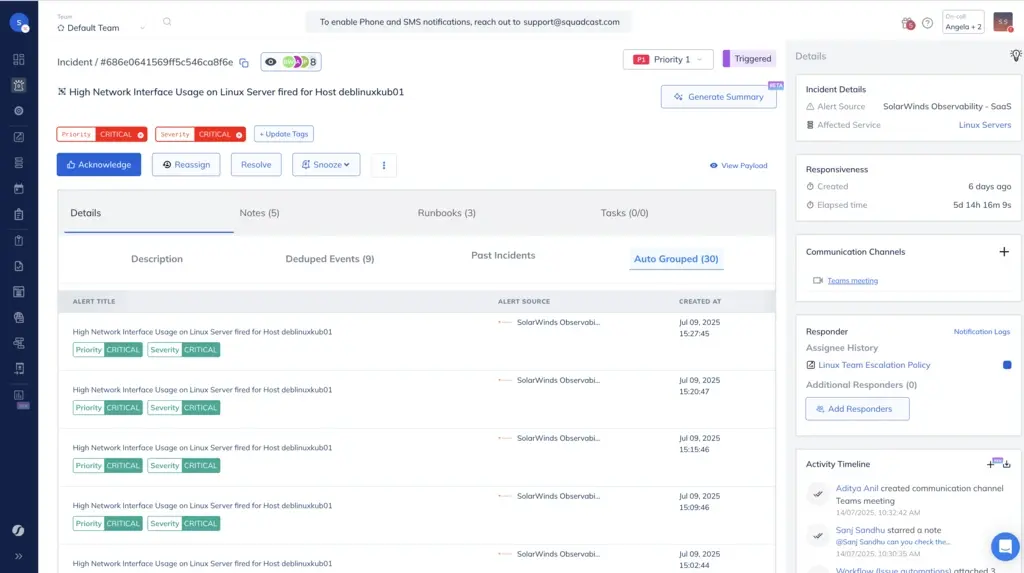Viewport: 1024px width, 573px height.
Task: Open alert row created at 15:15:46
Action: (x=417, y=457)
